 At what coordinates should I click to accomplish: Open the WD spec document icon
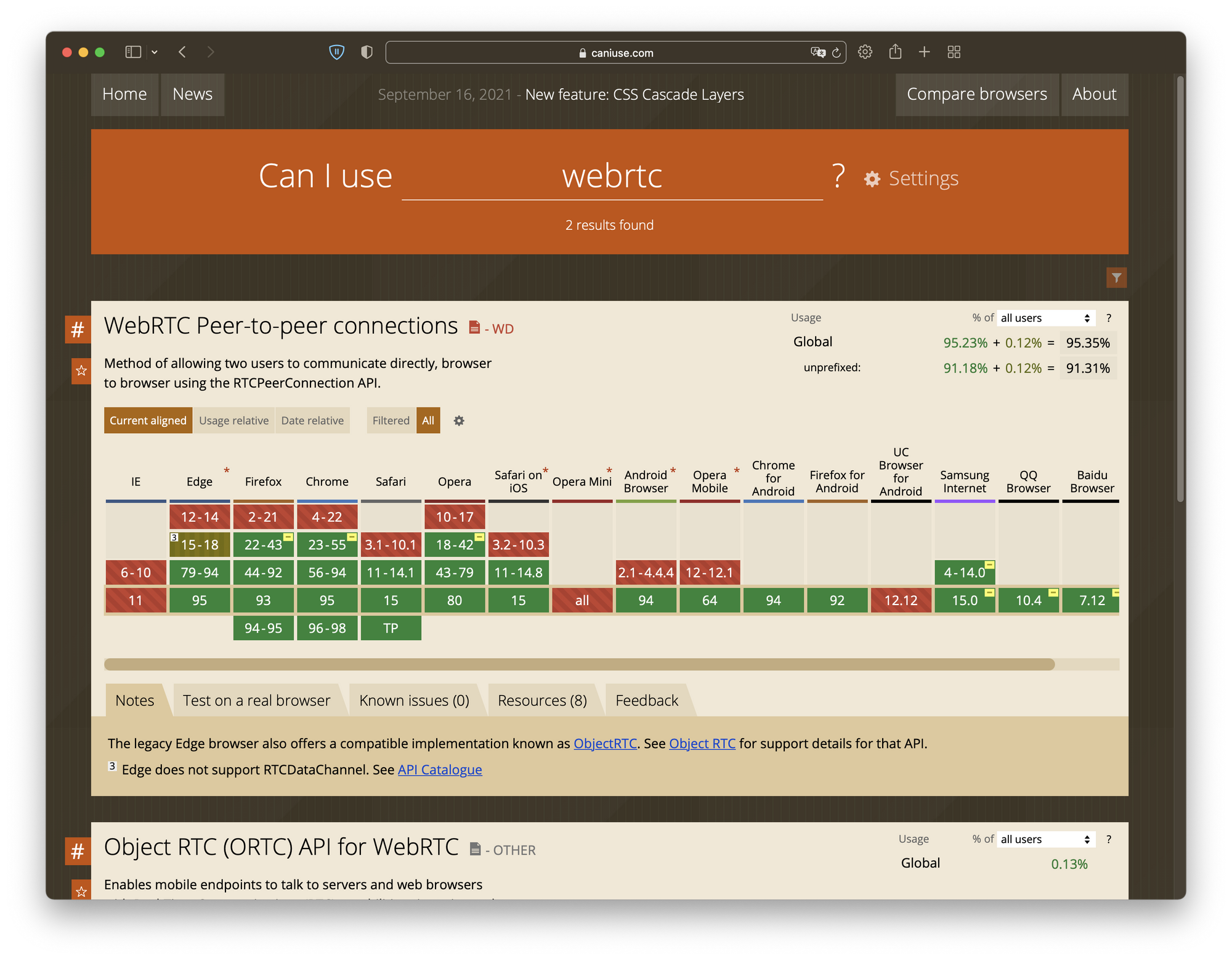(x=474, y=327)
